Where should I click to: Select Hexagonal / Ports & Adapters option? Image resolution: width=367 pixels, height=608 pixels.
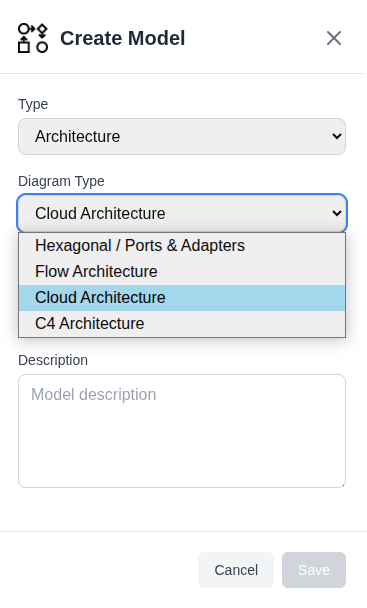182,246
